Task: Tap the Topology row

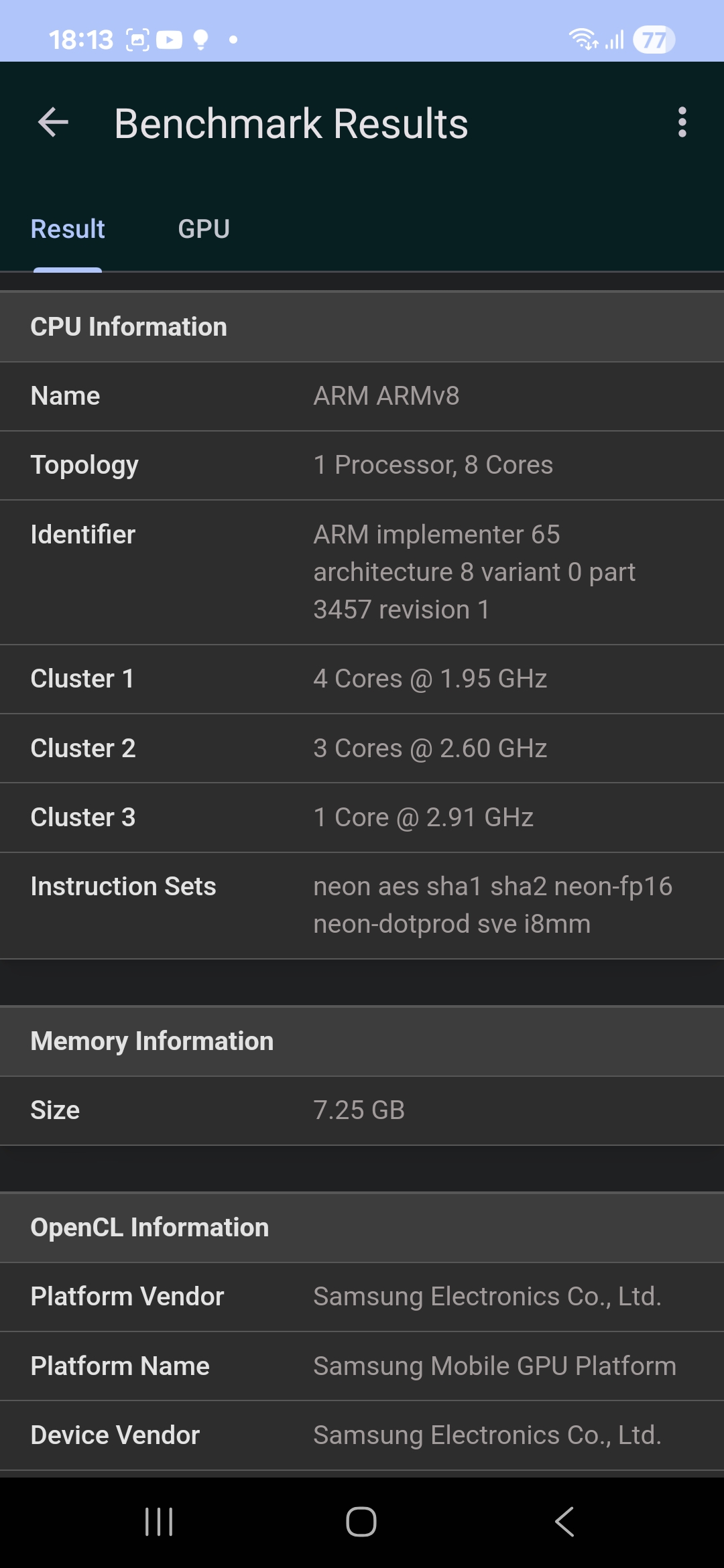Action: [362, 465]
